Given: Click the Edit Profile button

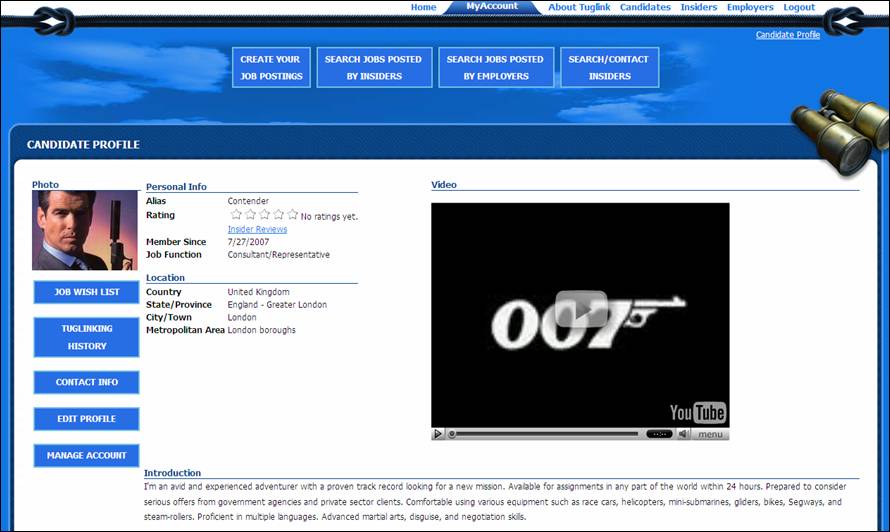Looking at the screenshot, I should click(x=86, y=418).
